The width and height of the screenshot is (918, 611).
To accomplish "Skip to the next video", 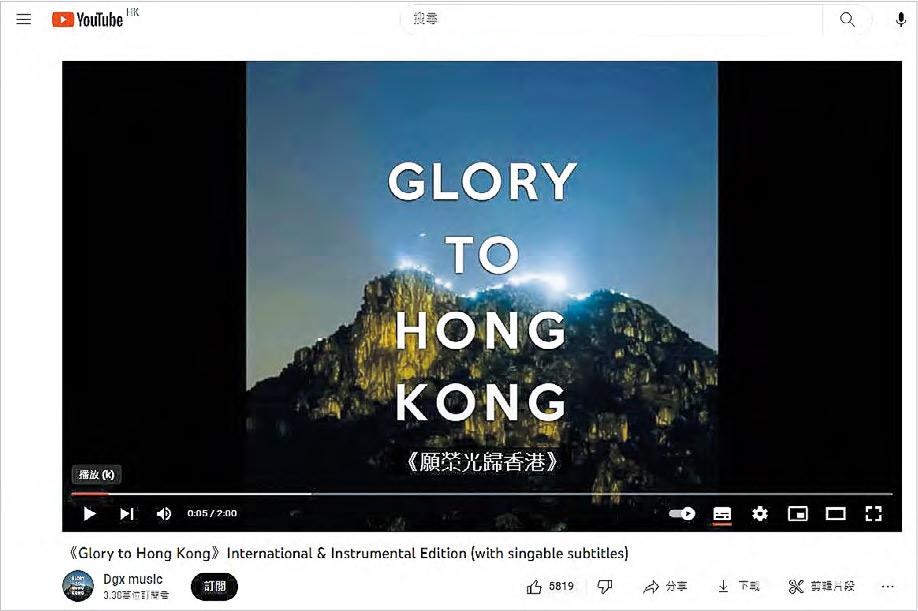I will point(126,514).
